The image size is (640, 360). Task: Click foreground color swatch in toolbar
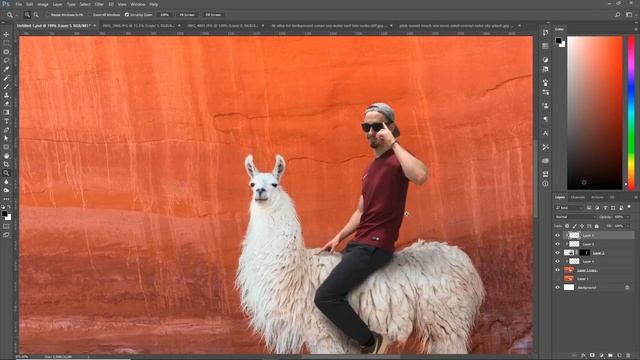pos(4,213)
